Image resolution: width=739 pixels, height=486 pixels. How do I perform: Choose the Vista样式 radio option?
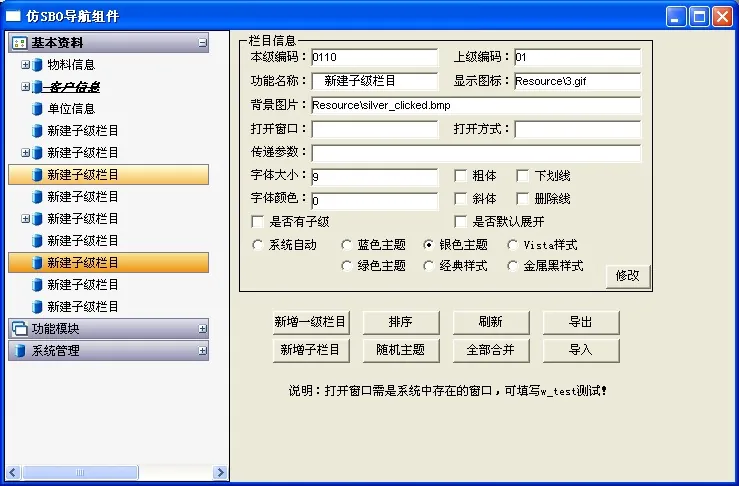pos(512,245)
